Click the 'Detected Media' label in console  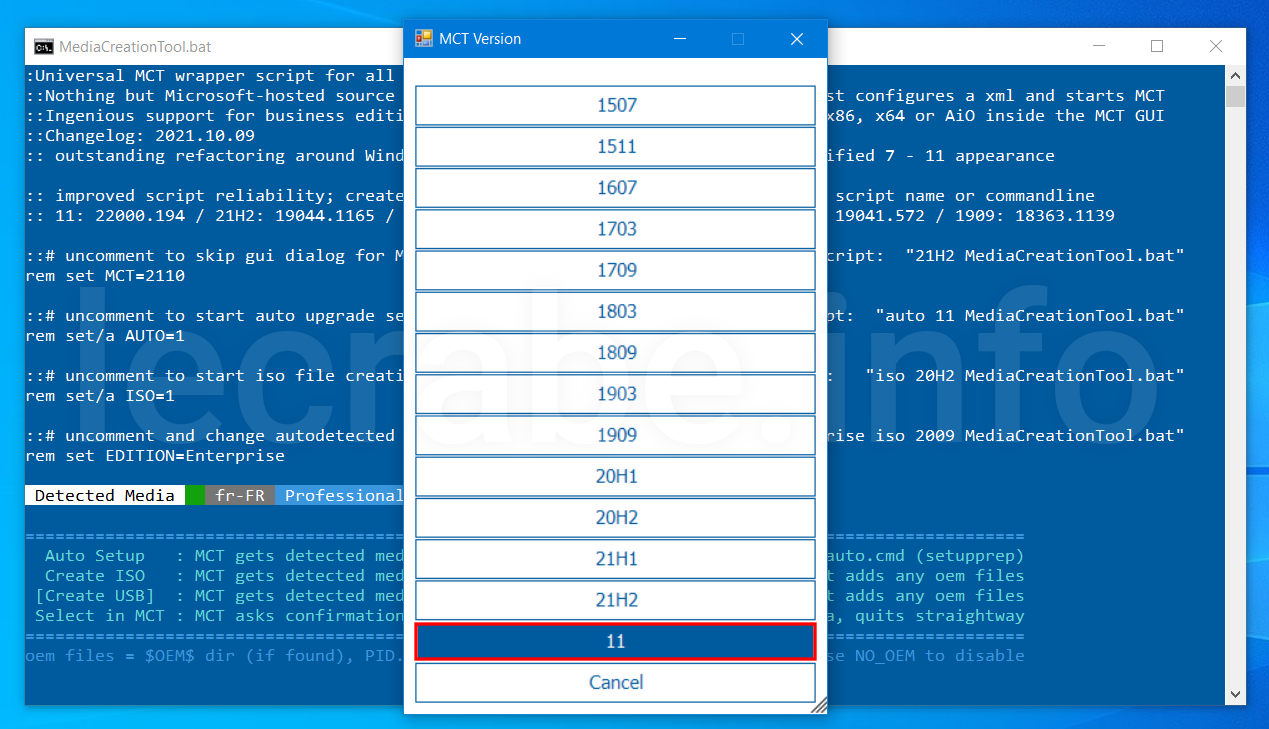tap(105, 495)
